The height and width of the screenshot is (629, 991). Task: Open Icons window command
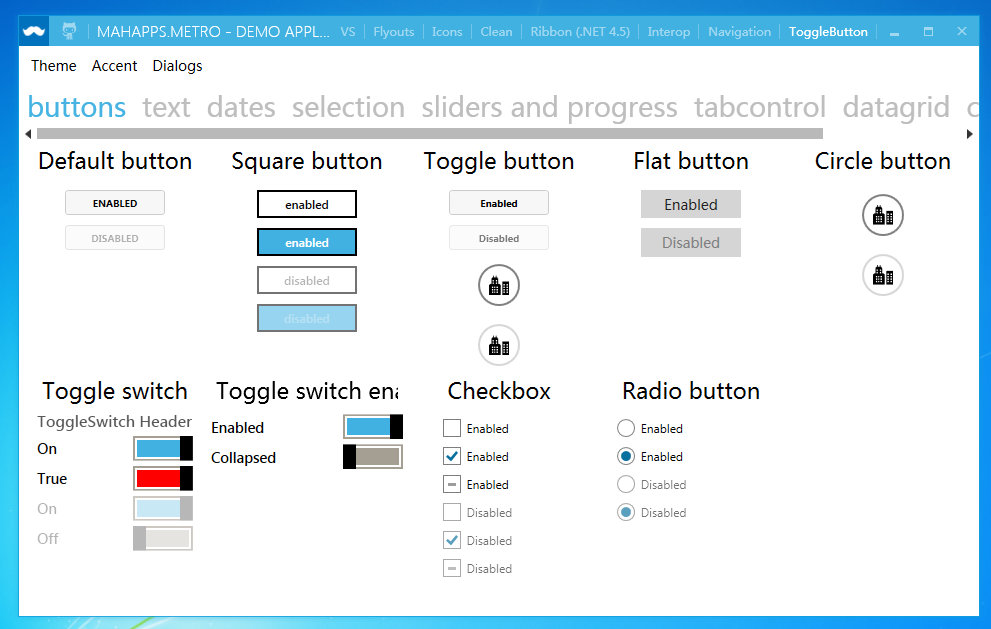[x=447, y=32]
